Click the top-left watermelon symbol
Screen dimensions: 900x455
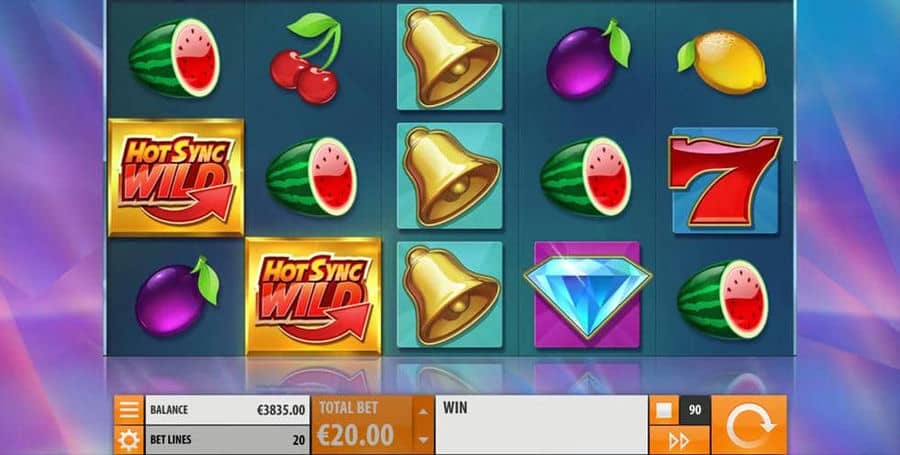point(174,57)
